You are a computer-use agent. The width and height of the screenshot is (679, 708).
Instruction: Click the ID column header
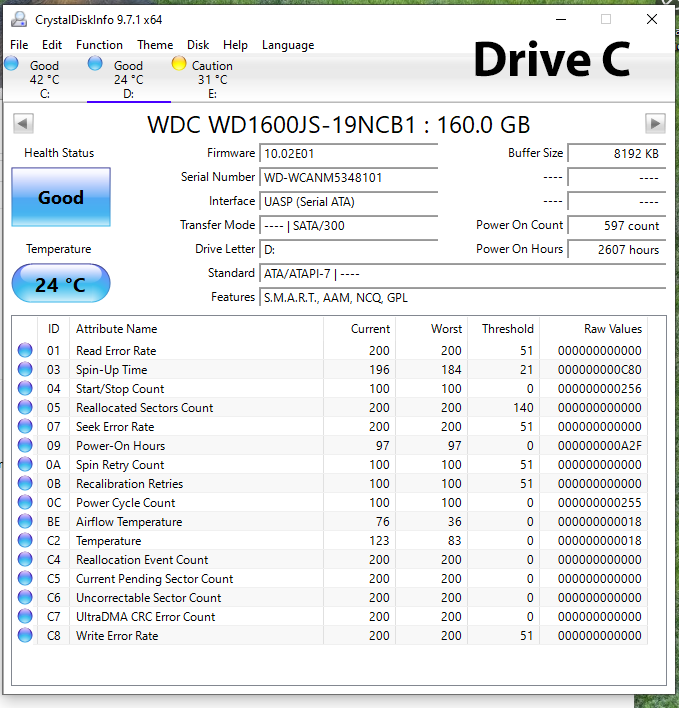point(53,329)
